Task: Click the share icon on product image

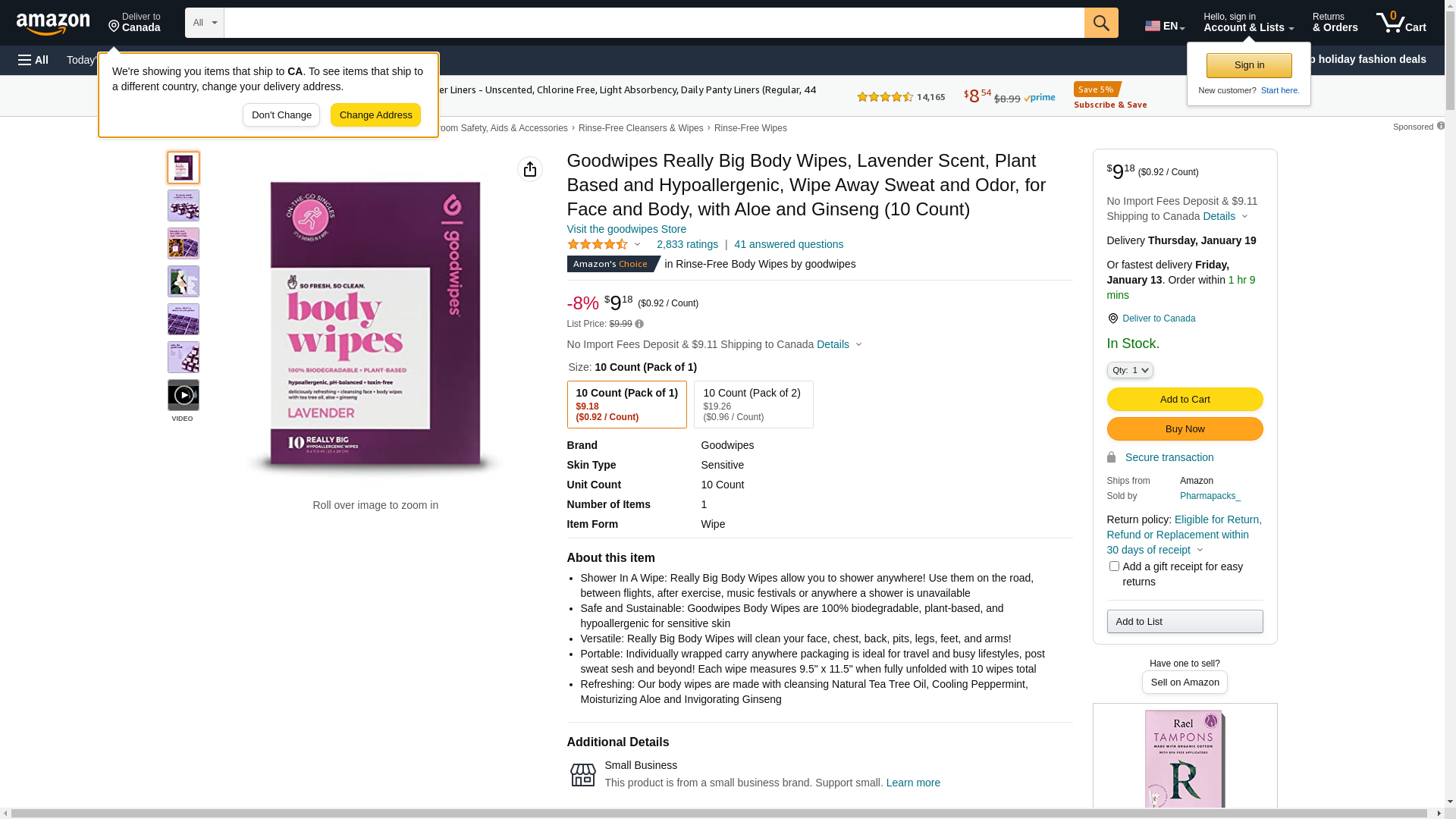Action: coord(530,169)
